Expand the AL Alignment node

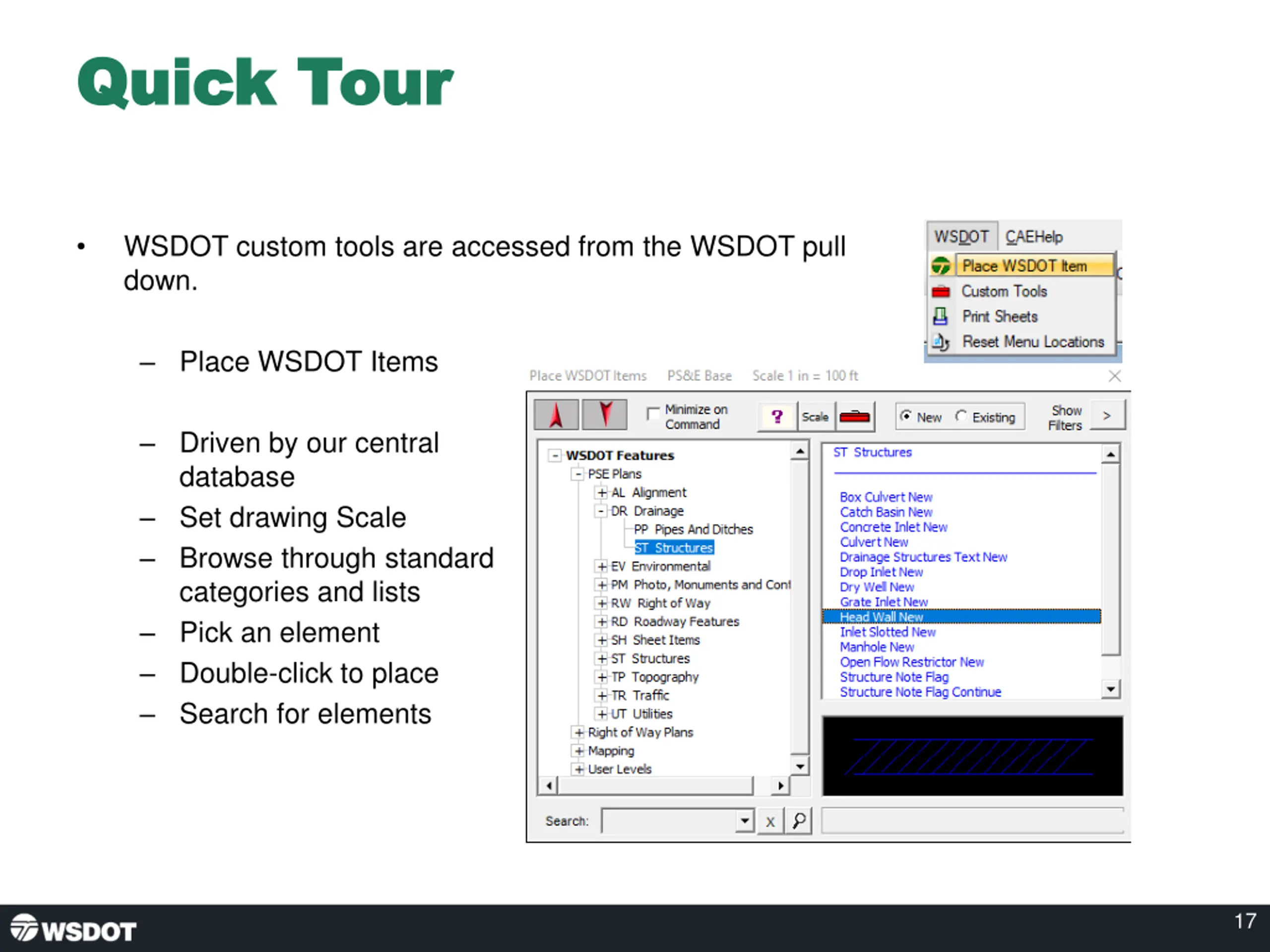(602, 492)
